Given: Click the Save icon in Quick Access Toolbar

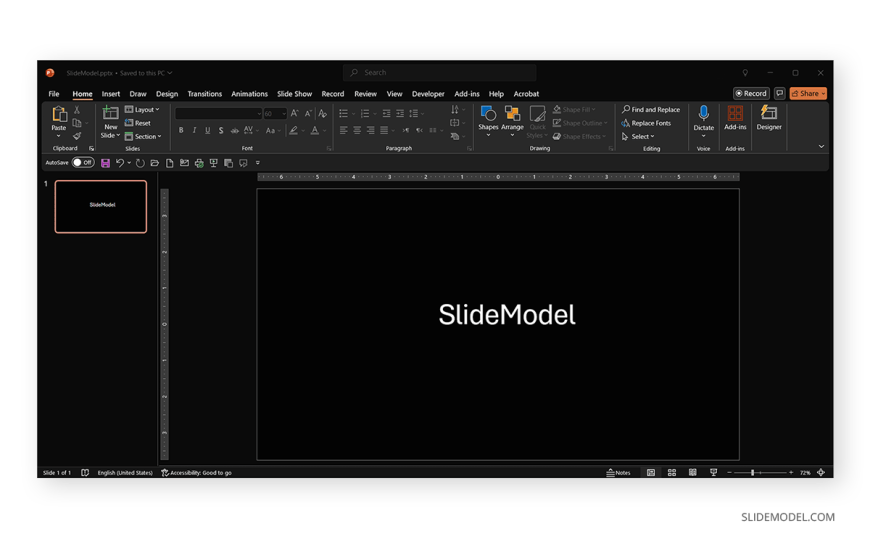Looking at the screenshot, I should coord(105,163).
